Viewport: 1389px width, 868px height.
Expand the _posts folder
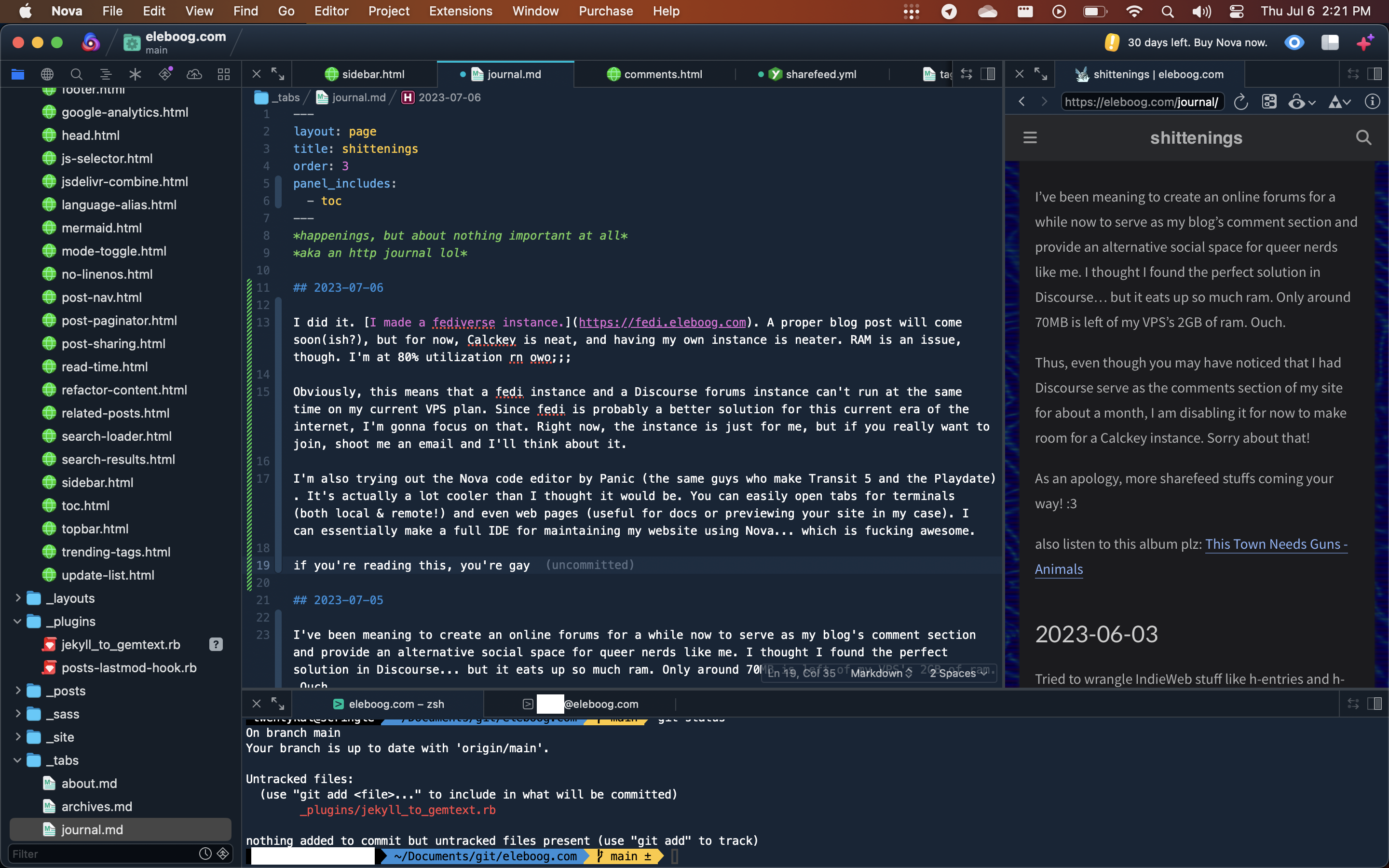pyautogui.click(x=17, y=691)
